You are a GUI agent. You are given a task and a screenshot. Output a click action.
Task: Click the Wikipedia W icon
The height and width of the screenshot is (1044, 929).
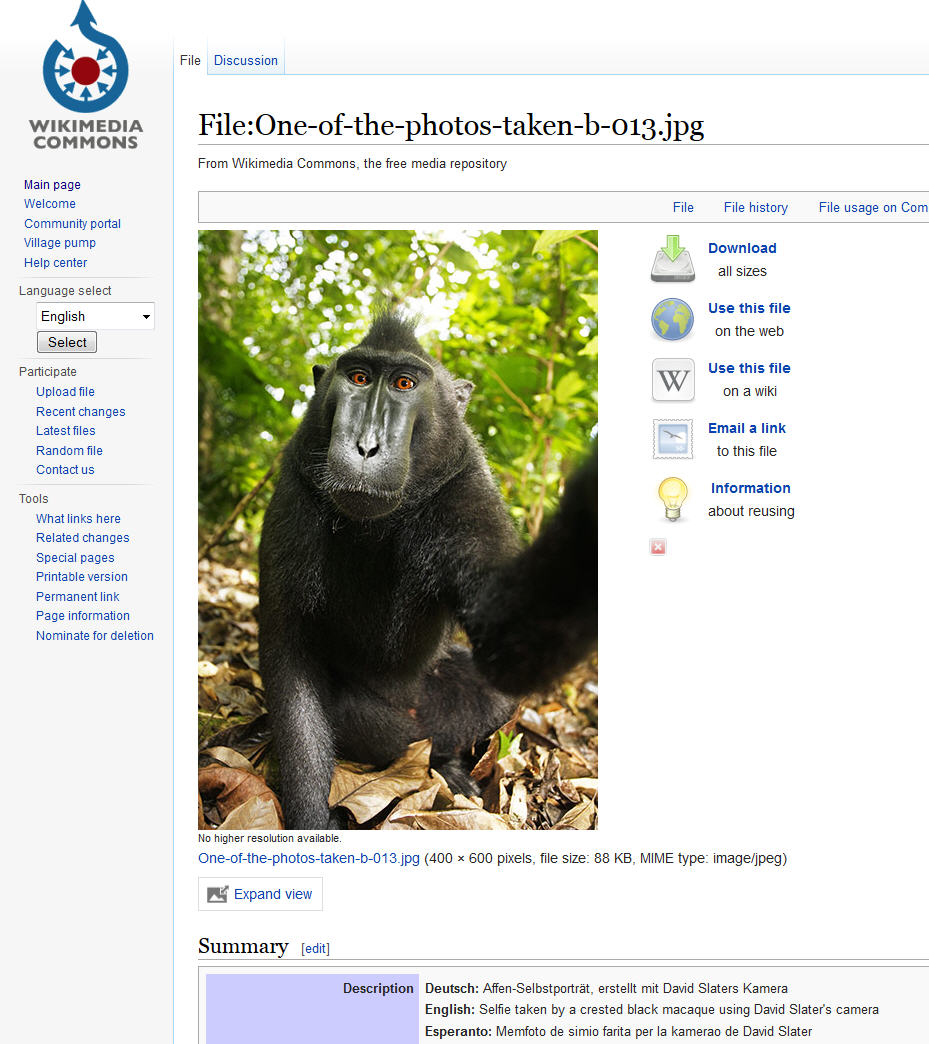coord(672,380)
